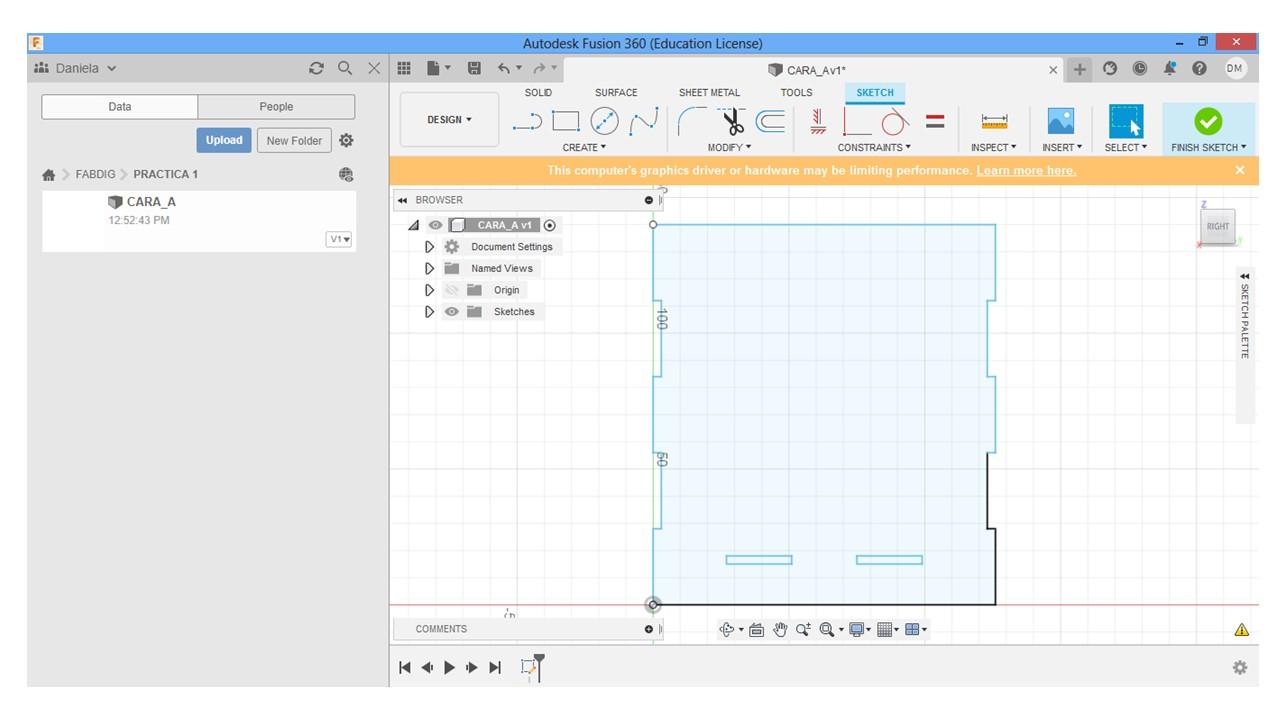Open the CONSTRAINTS dropdown menu
This screenshot has height=720, width=1280.
[874, 148]
